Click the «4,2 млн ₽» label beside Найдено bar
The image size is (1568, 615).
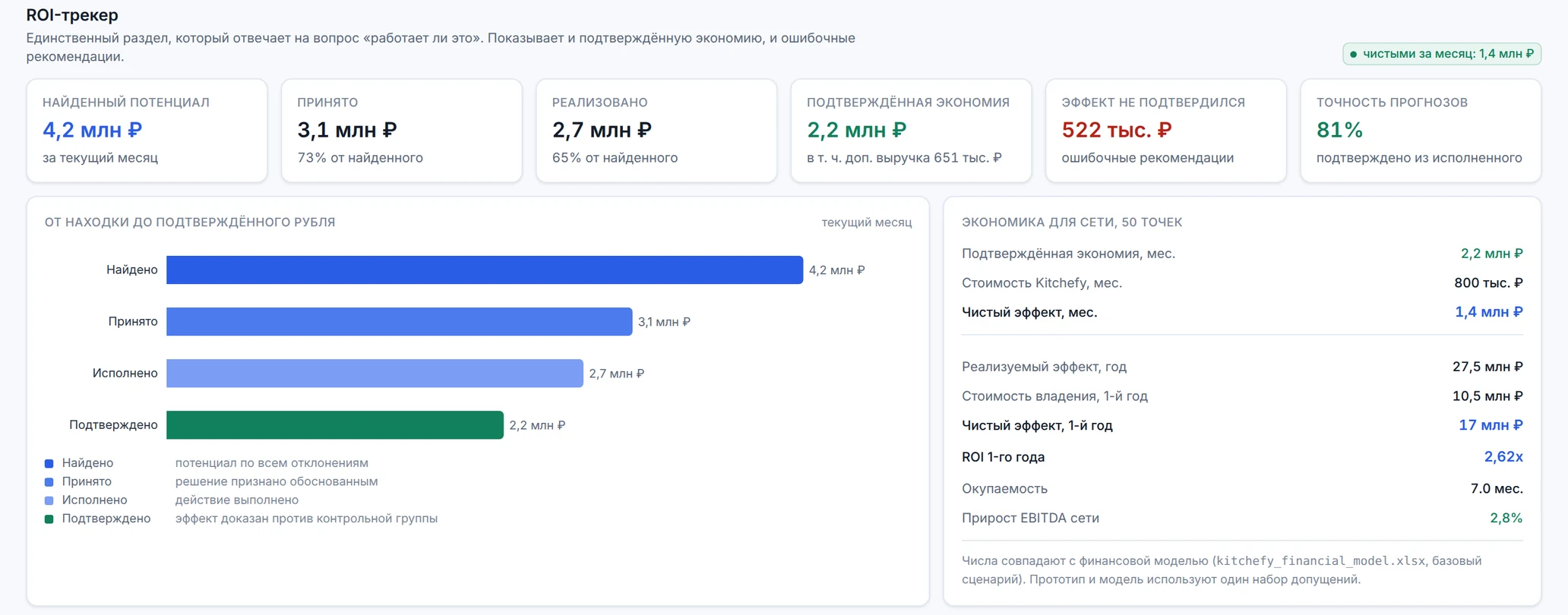tap(836, 270)
